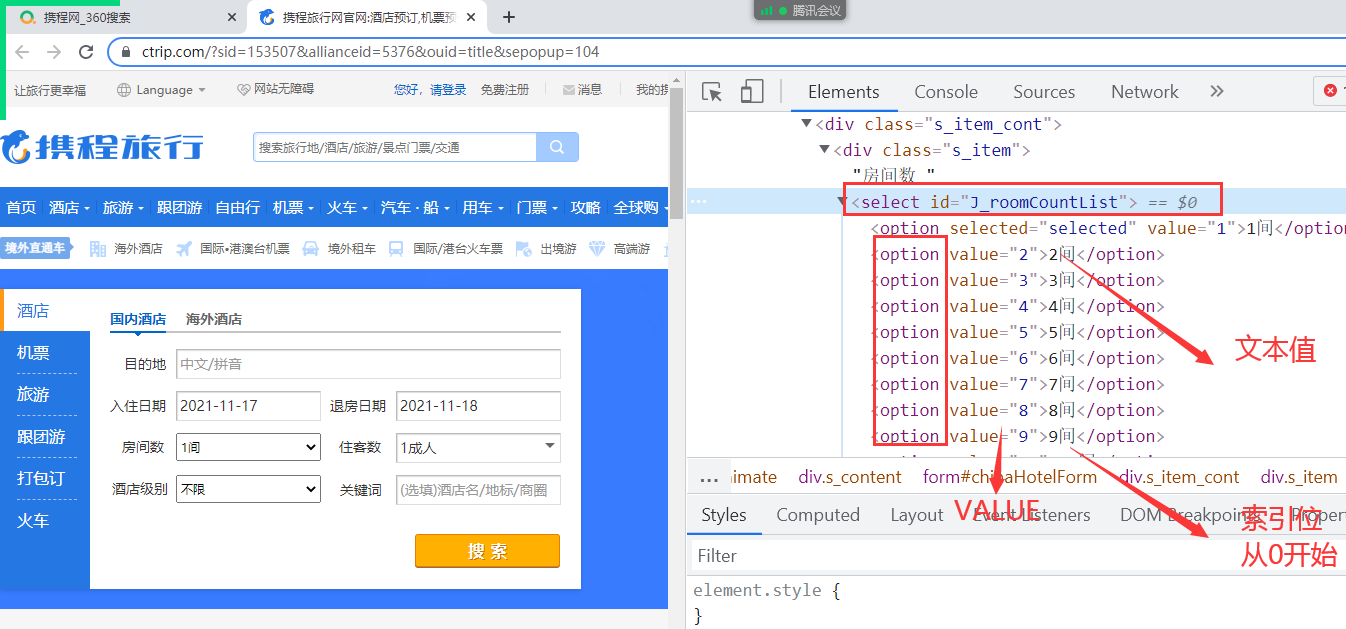Click the 入住日期 check-in date field
The height and width of the screenshot is (629, 1346).
248,406
